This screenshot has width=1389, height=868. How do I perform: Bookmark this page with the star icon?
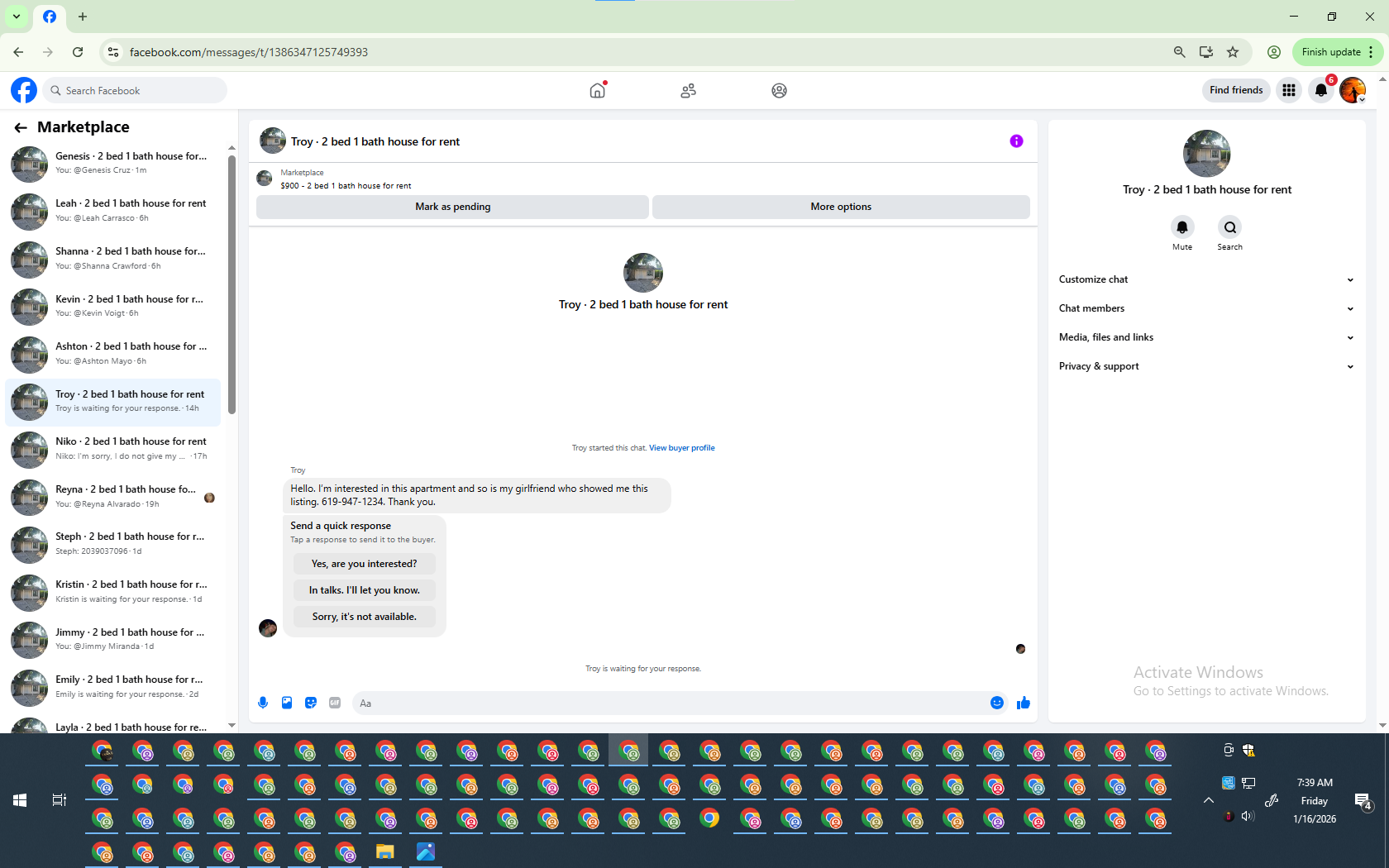pos(1233,52)
